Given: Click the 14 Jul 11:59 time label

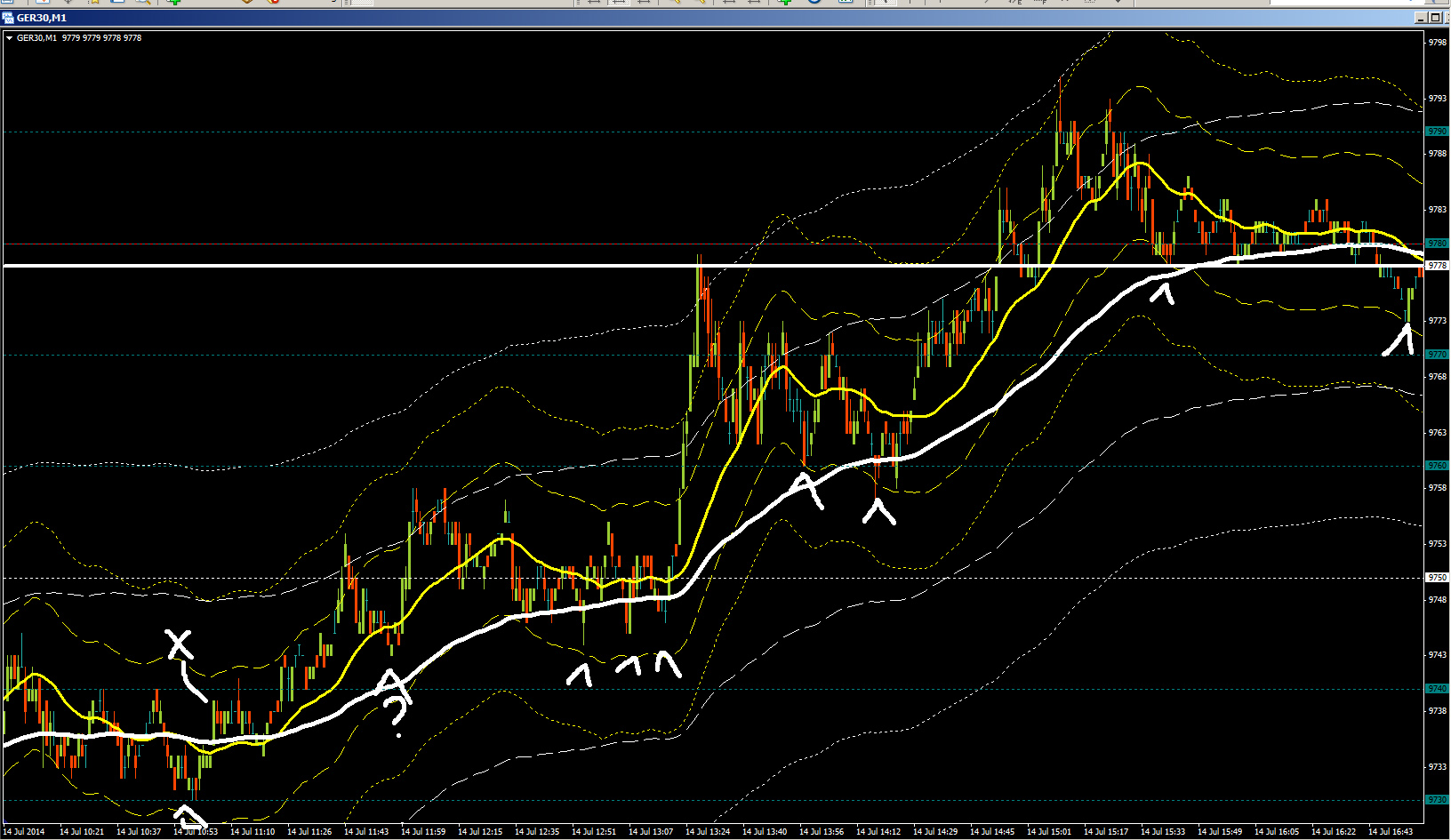Looking at the screenshot, I should (x=423, y=832).
